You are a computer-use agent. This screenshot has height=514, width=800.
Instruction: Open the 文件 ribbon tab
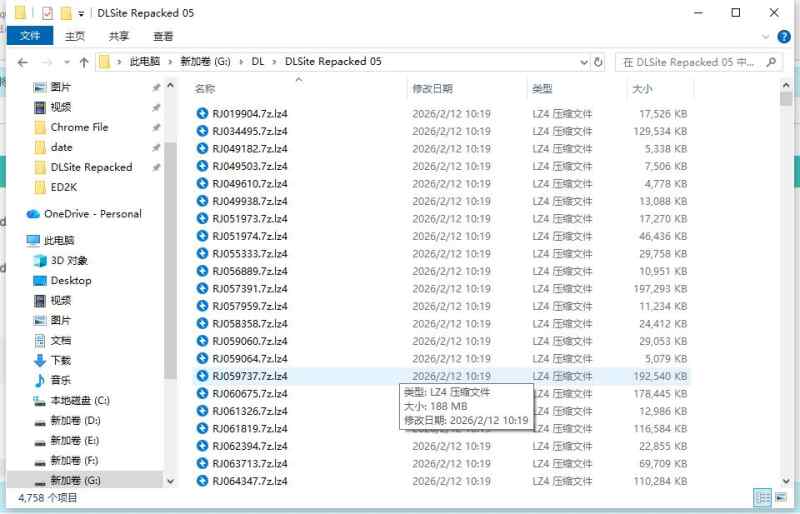tap(30, 36)
